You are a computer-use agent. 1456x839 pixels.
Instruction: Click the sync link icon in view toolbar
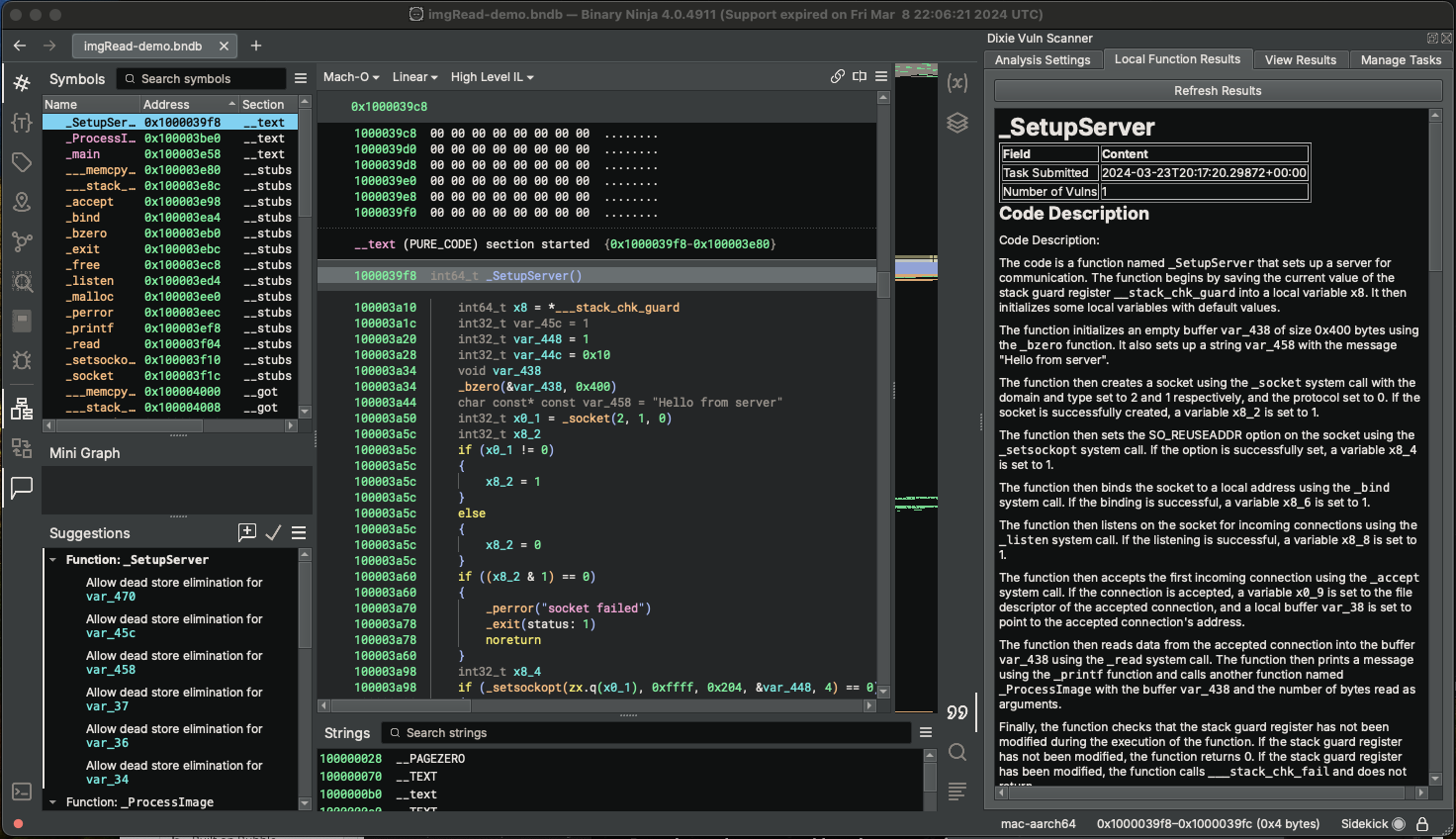click(838, 76)
